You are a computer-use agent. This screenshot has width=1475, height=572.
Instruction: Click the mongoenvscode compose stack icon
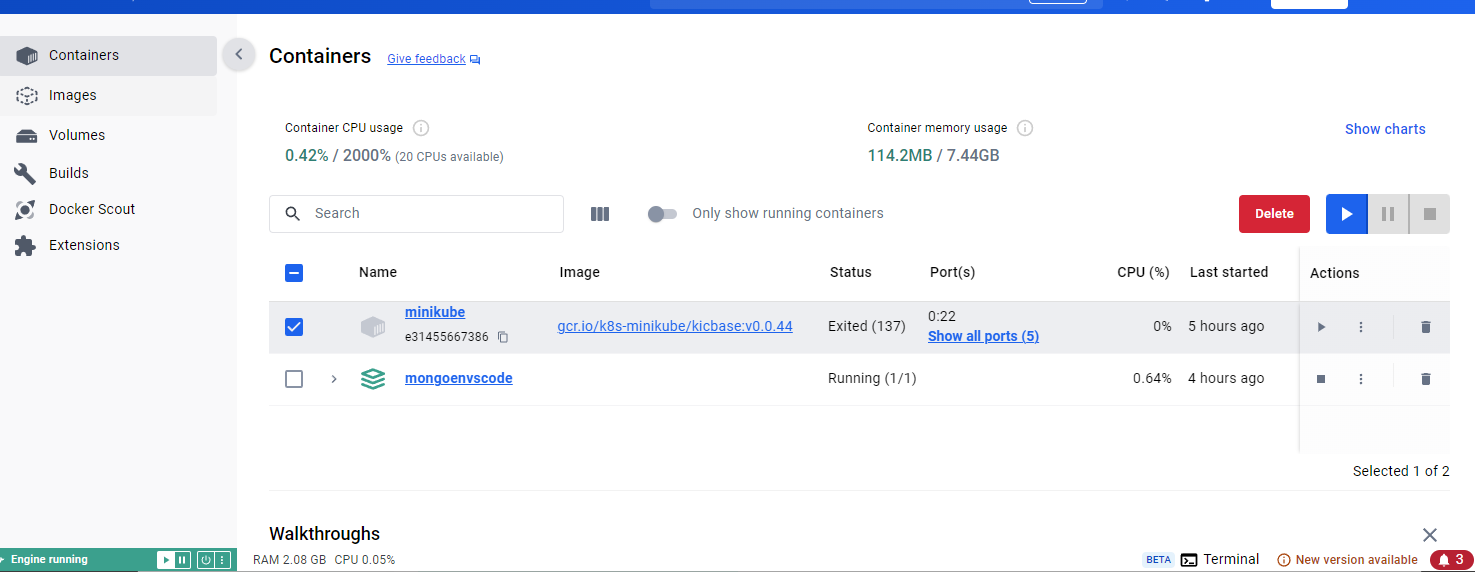pyautogui.click(x=373, y=379)
